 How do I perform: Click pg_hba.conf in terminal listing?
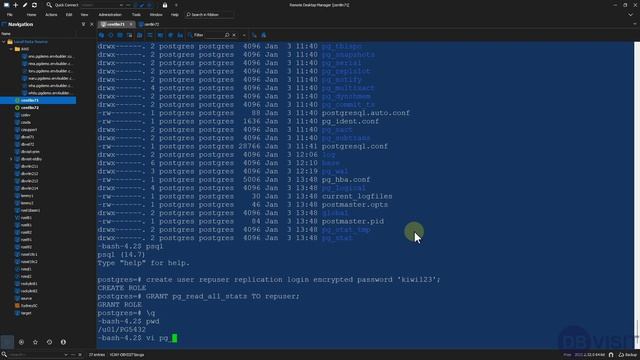(x=346, y=180)
